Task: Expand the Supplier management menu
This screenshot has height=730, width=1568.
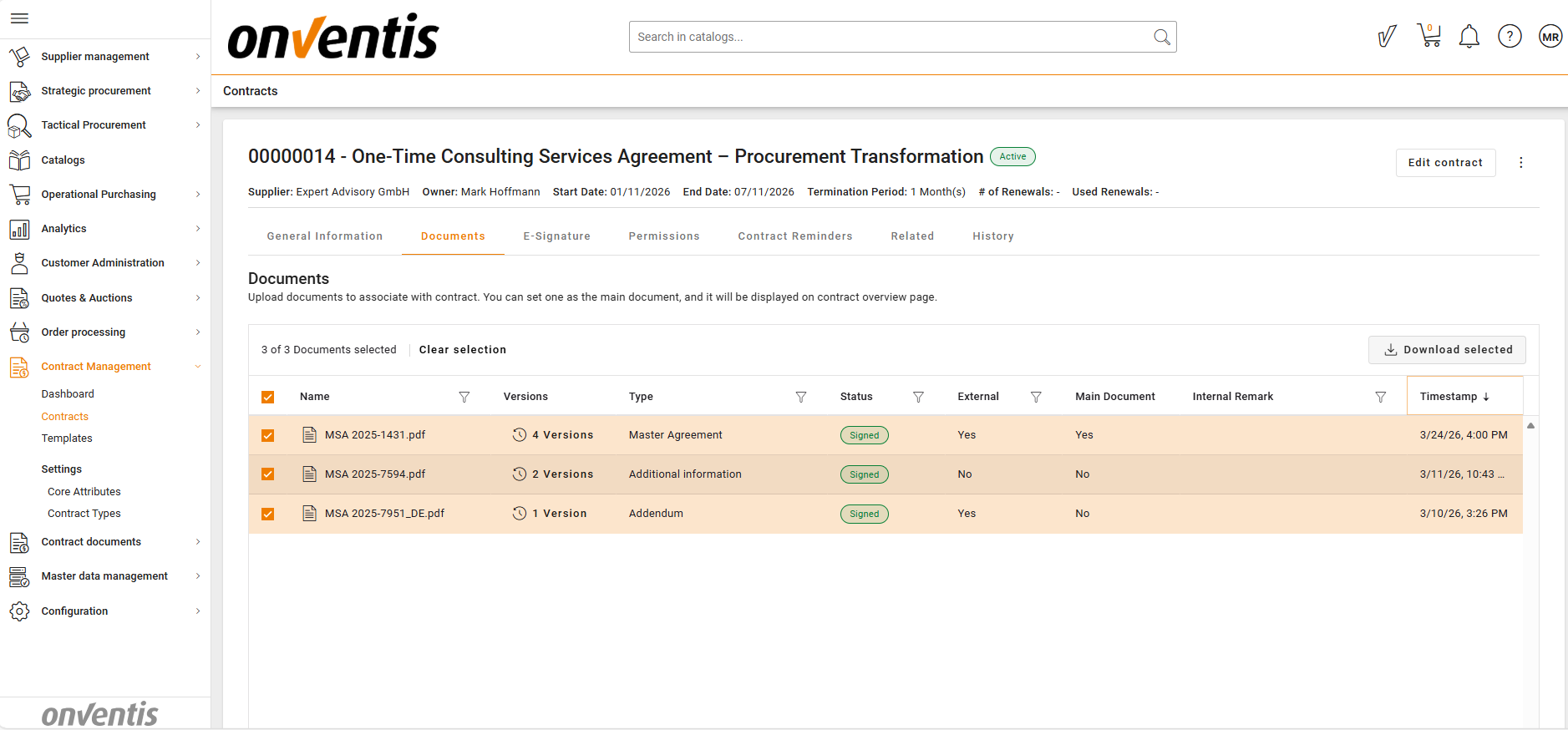Action: pos(104,57)
